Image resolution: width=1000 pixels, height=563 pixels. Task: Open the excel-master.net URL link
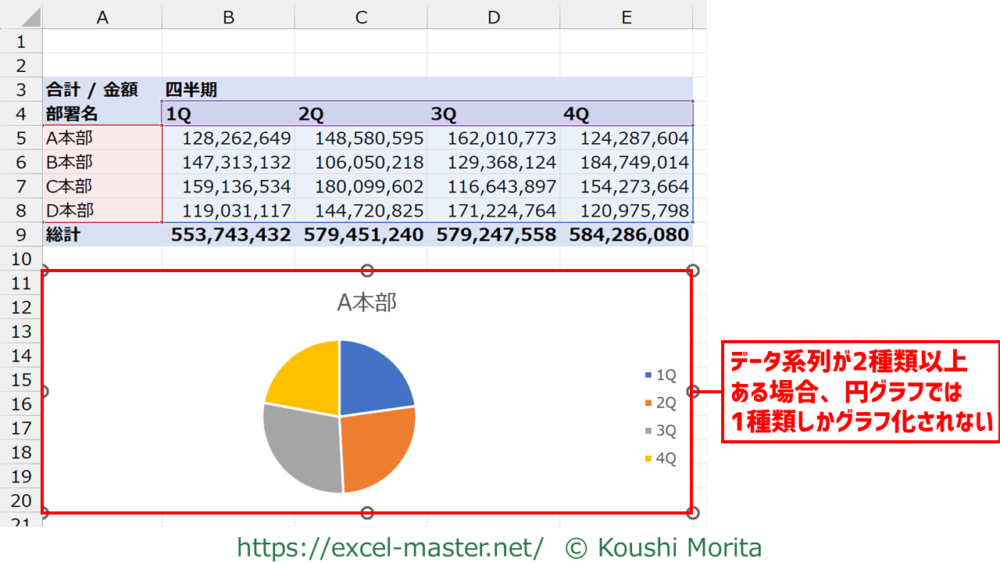pyautogui.click(x=390, y=547)
